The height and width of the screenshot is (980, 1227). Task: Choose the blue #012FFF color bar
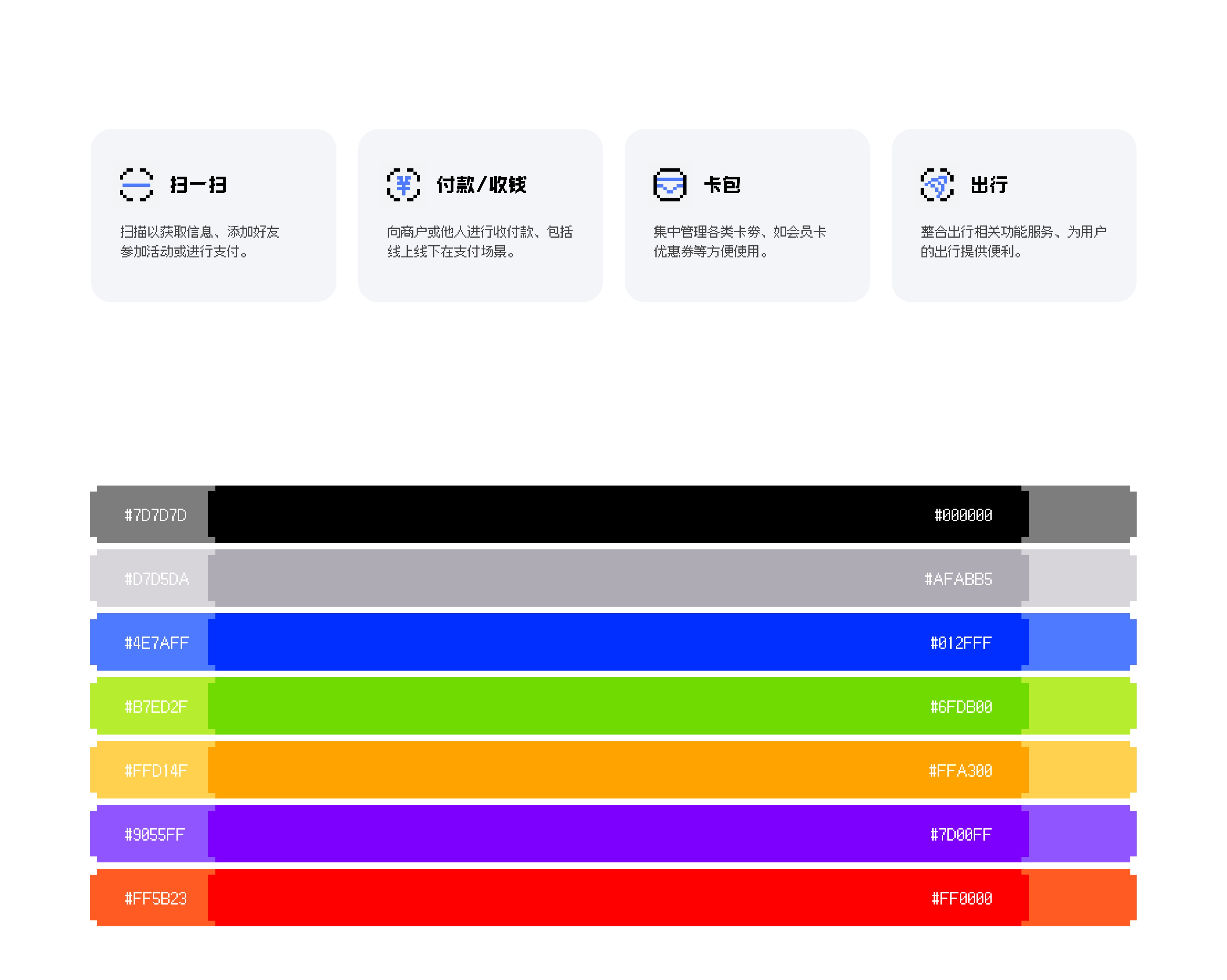617,642
